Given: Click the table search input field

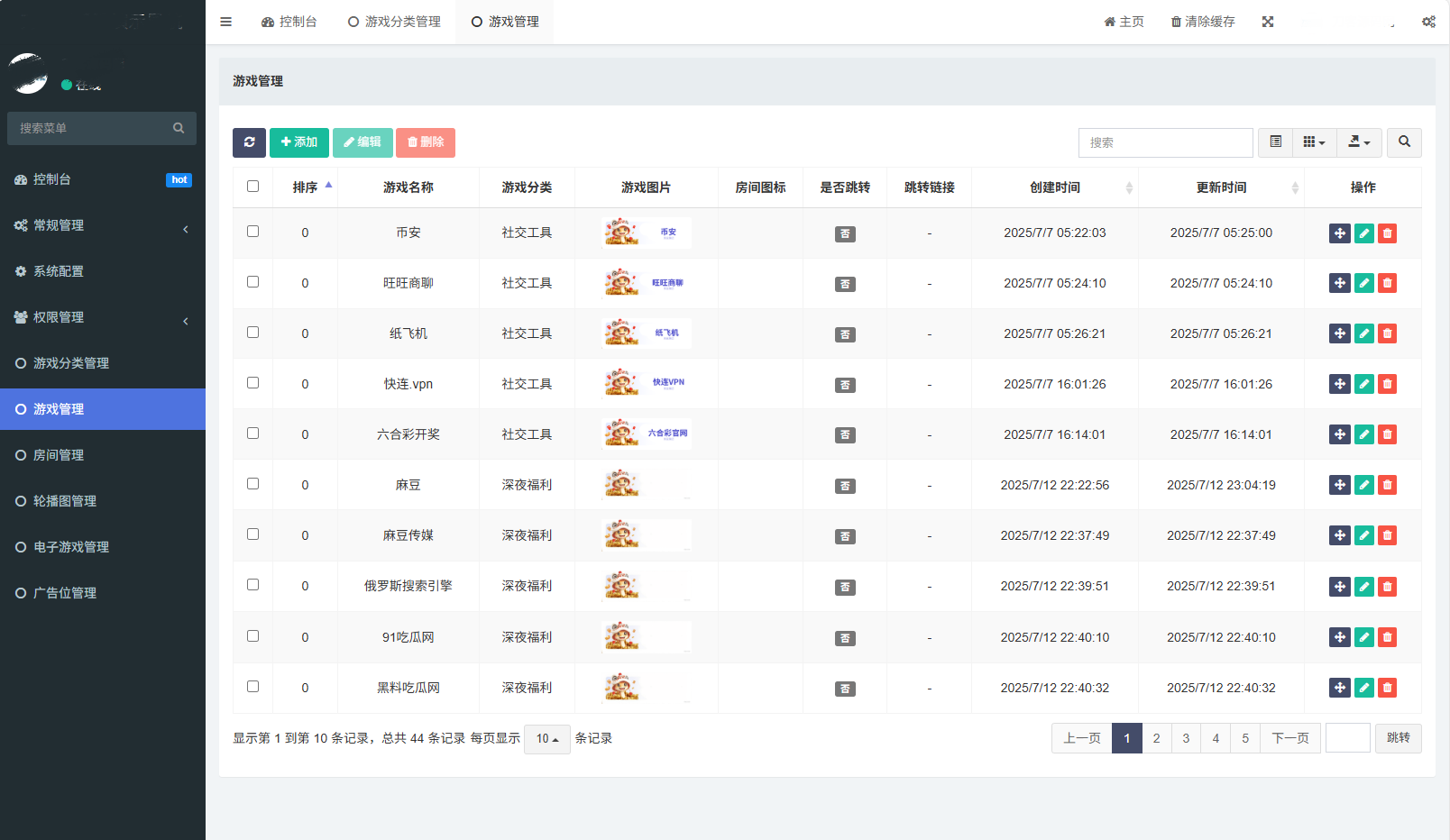Looking at the screenshot, I should pos(1165,142).
